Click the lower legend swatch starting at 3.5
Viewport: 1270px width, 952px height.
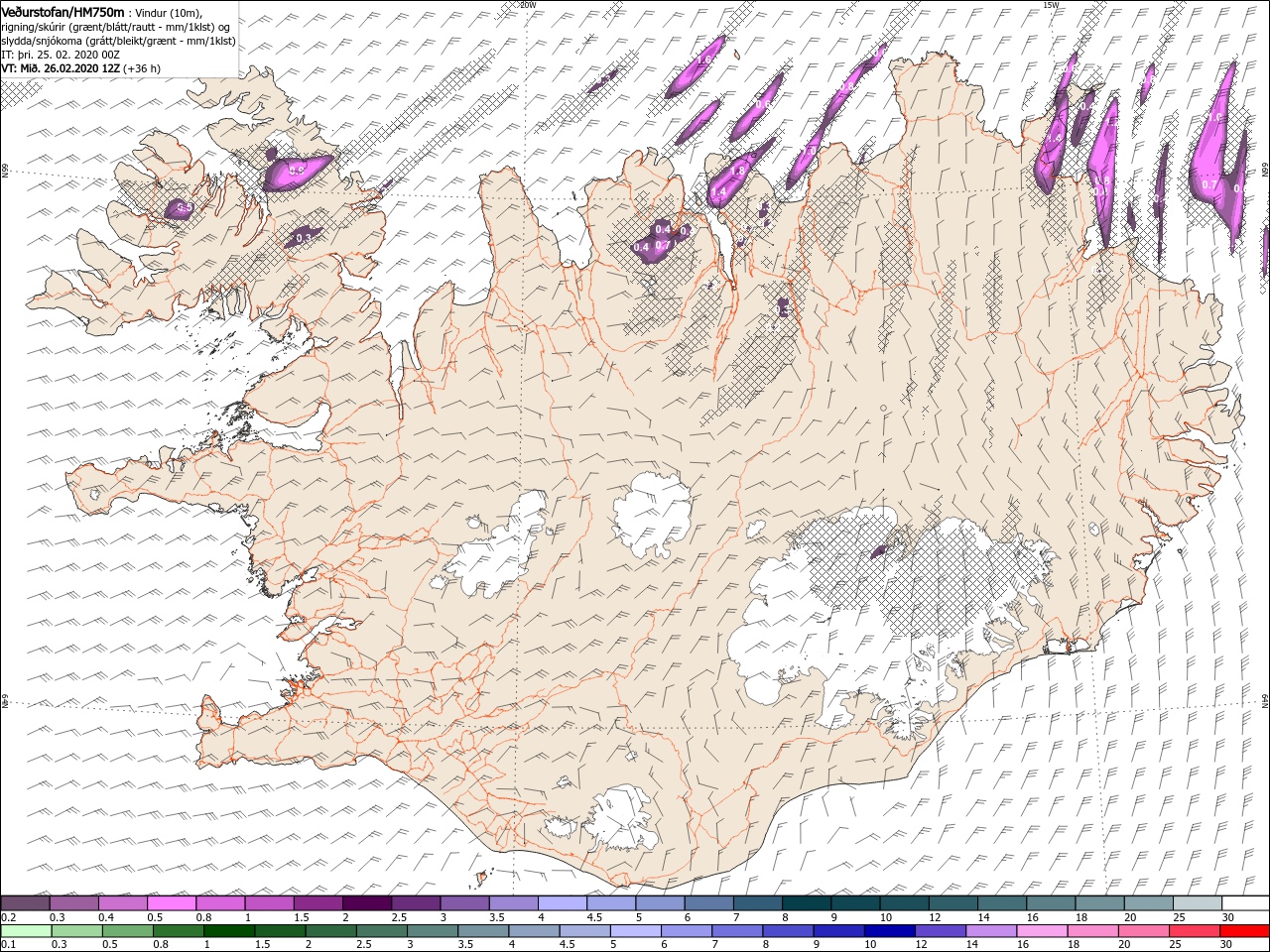[482, 931]
